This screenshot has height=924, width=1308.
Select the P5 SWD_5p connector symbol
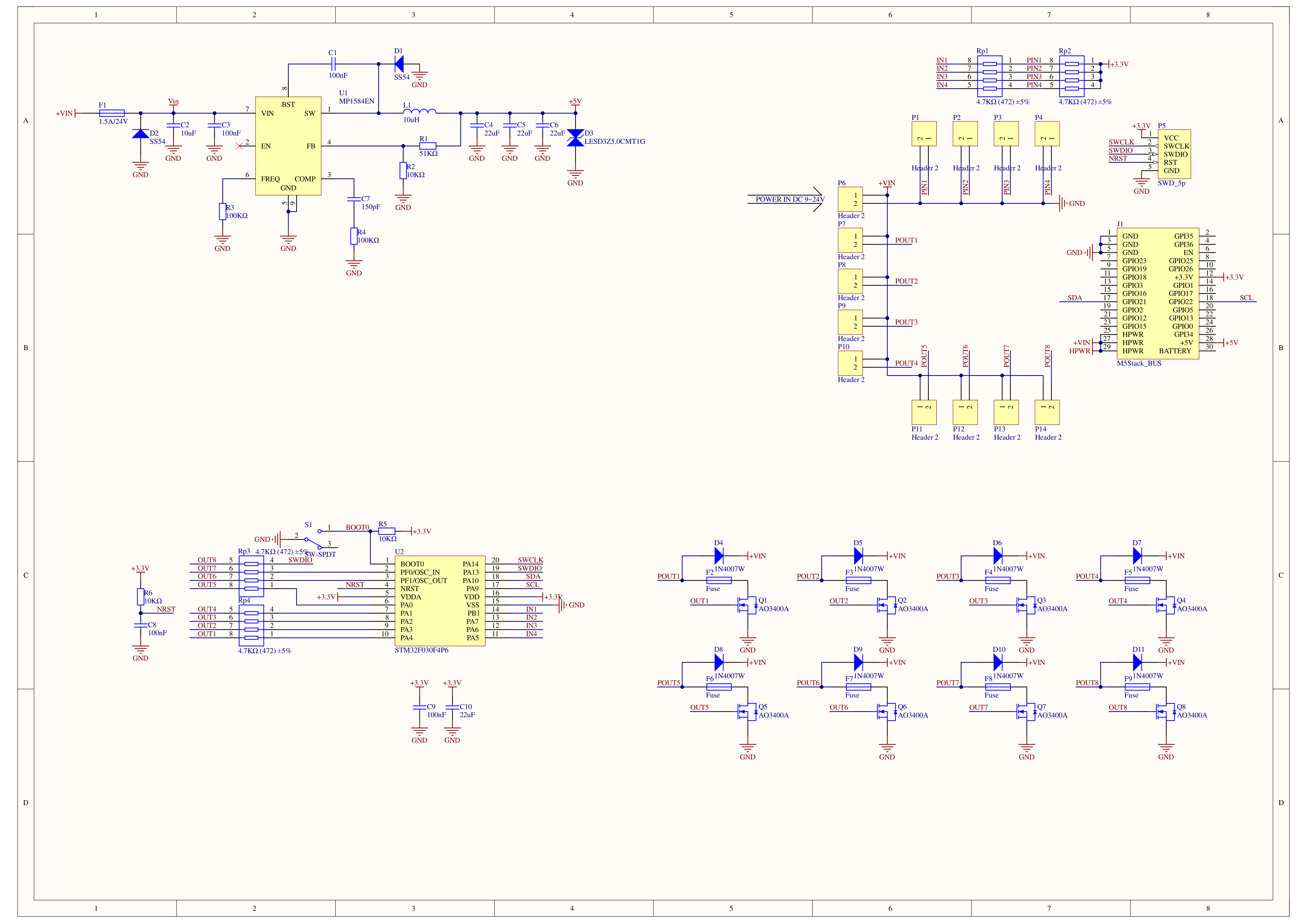point(1174,154)
